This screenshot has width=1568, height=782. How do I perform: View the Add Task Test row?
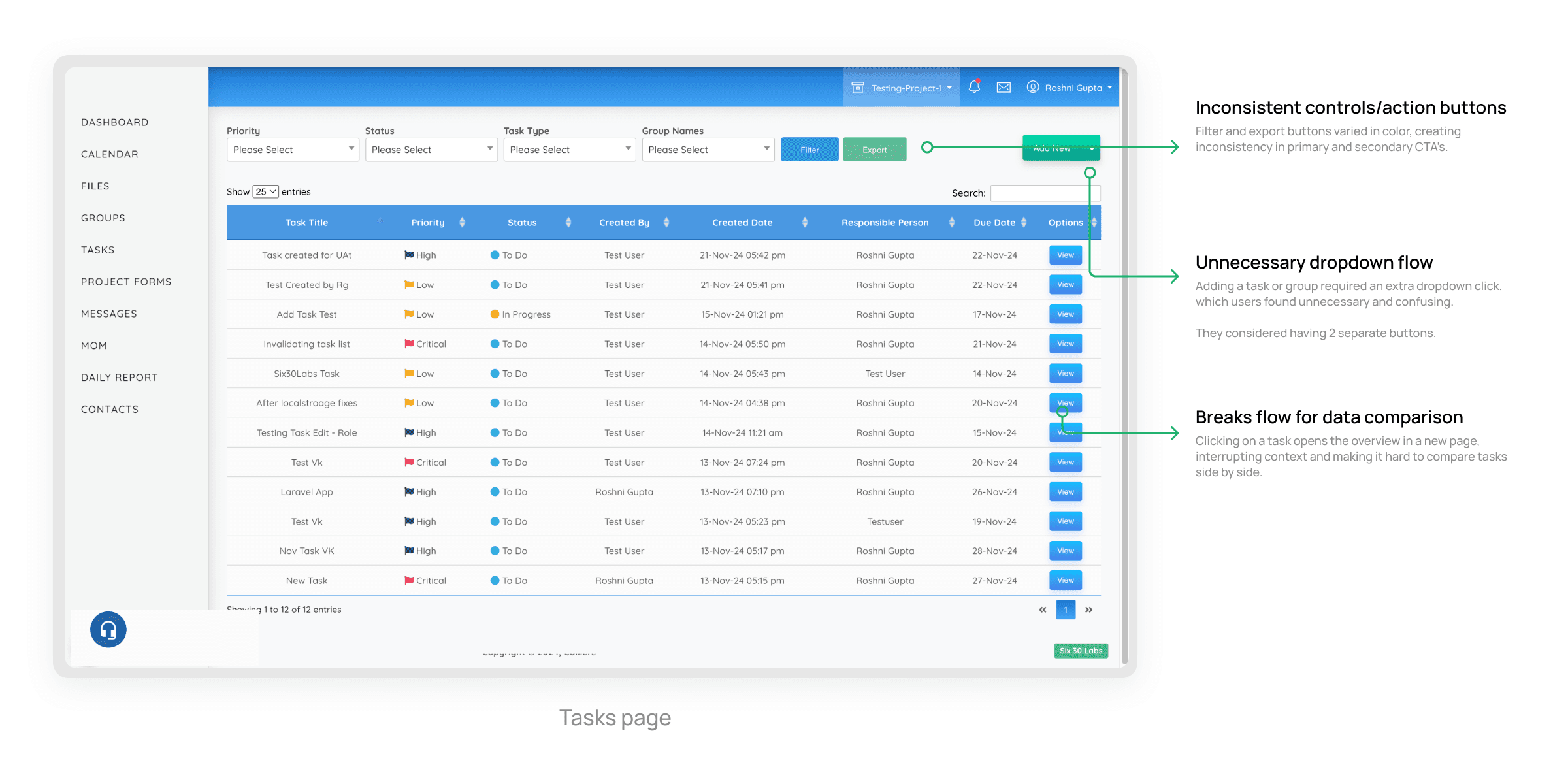click(1065, 314)
